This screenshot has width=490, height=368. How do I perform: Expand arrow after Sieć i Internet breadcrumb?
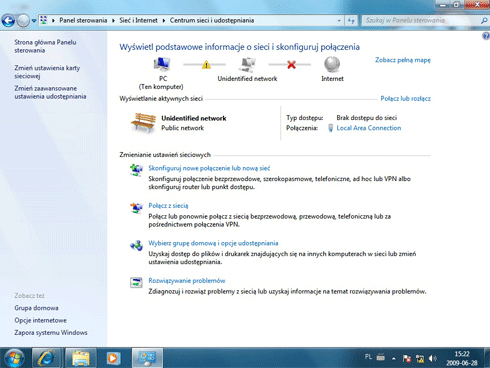pyautogui.click(x=164, y=20)
